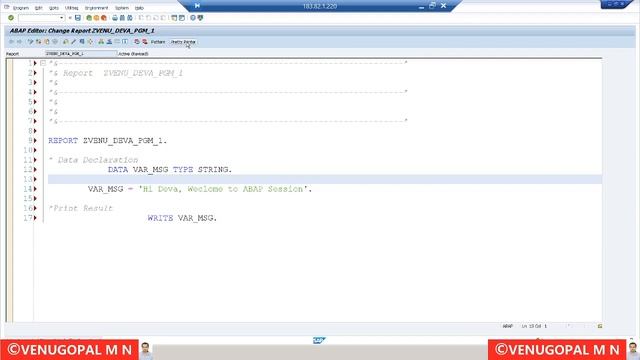This screenshot has width=640, height=360.
Task: Set a session breakpoint with stop icon
Action: 137,42
